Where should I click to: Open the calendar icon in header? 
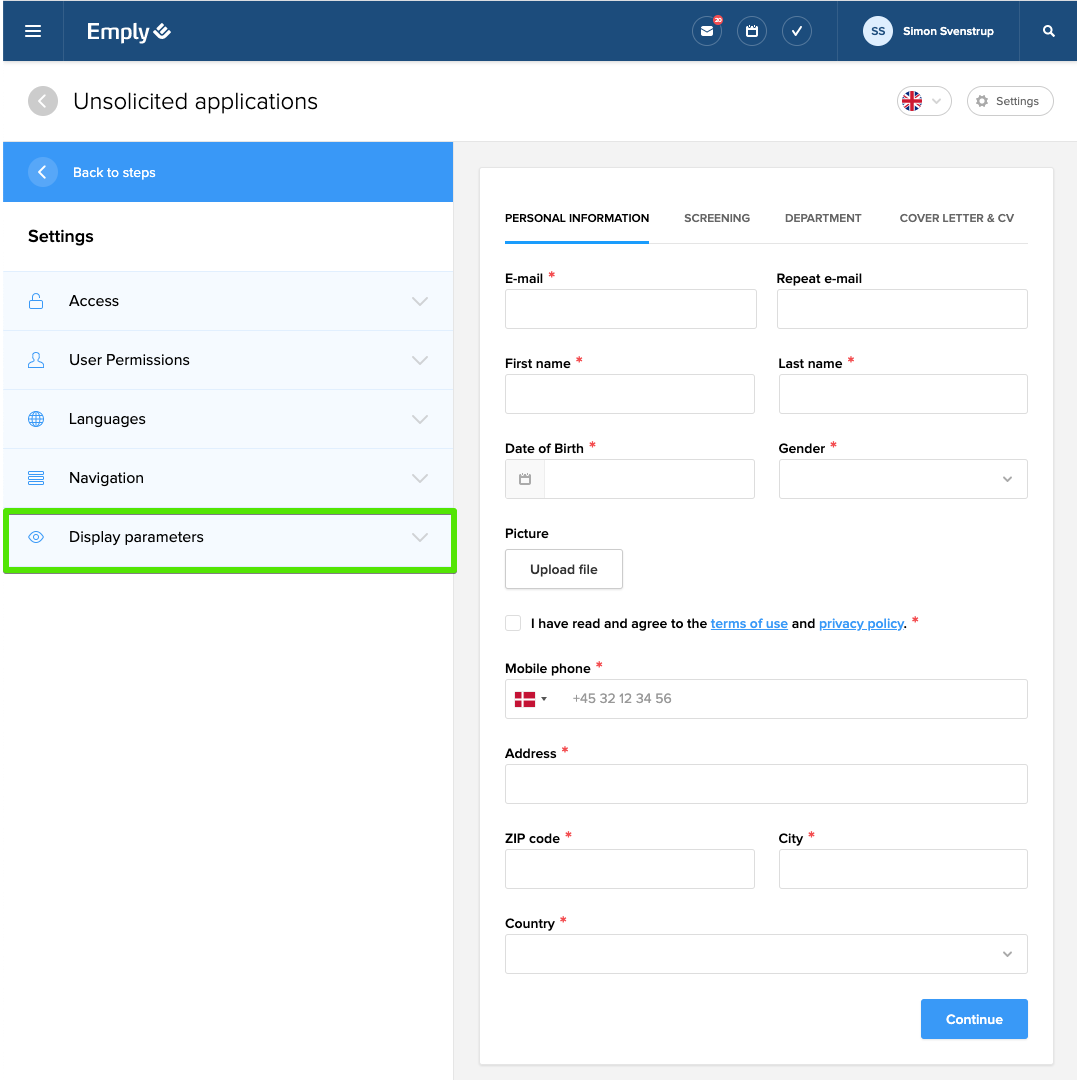752,31
